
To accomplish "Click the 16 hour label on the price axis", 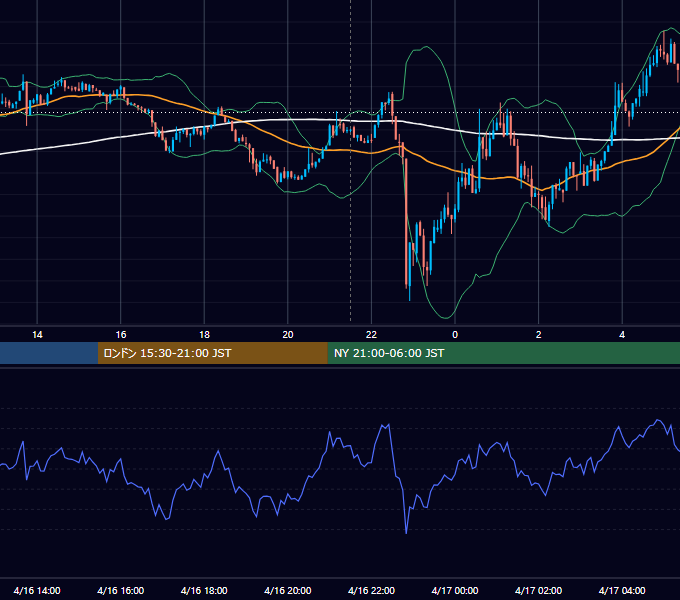I will point(121,335).
